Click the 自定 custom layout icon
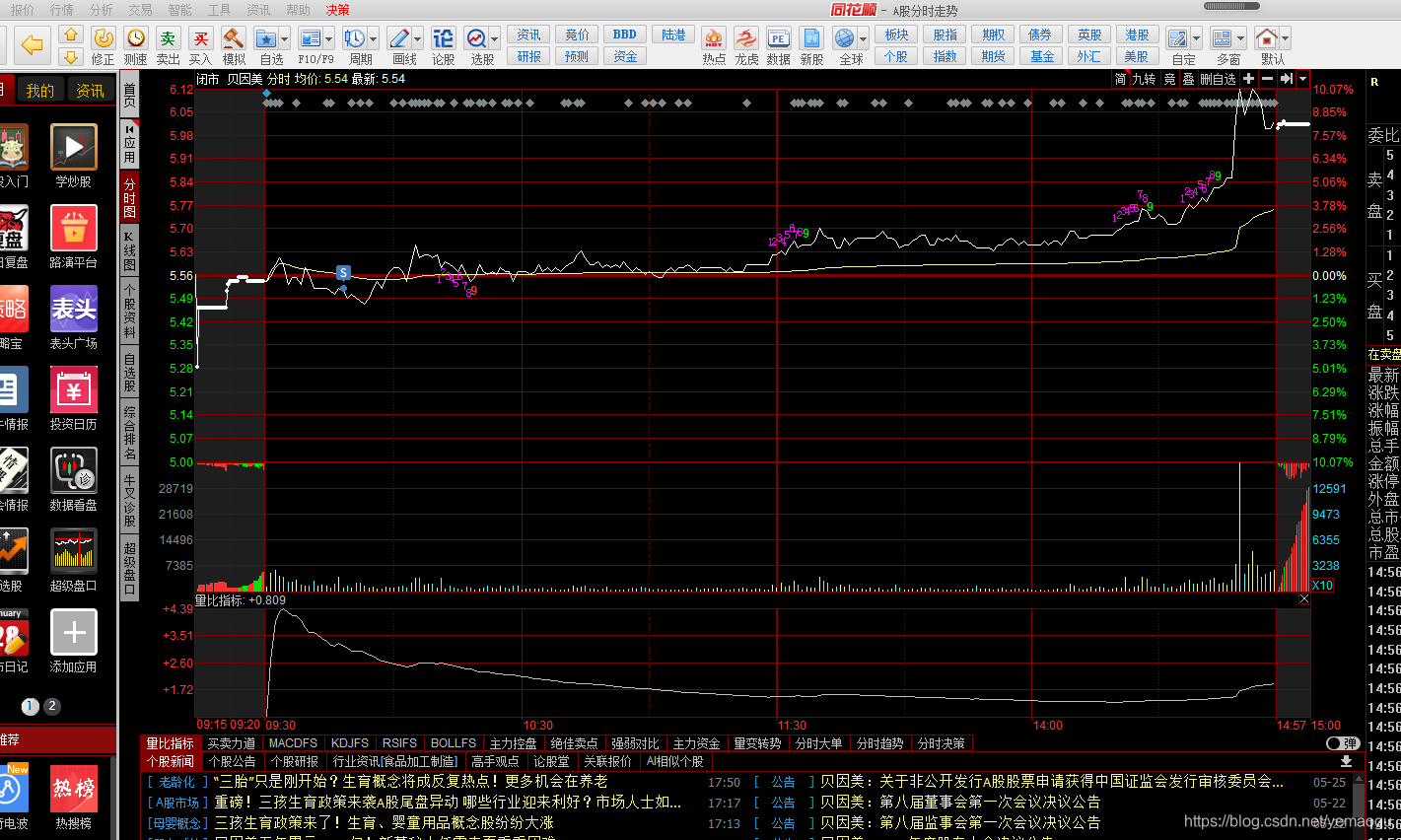The width and height of the screenshot is (1401, 840). tap(1177, 38)
